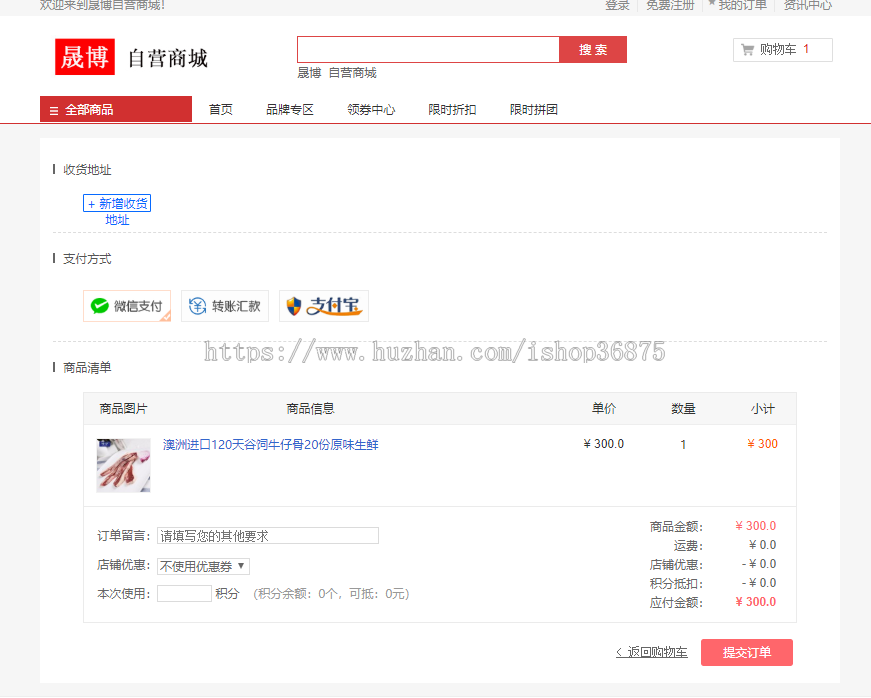Click the product thumbnail image
The height and width of the screenshot is (698, 871).
[122, 466]
